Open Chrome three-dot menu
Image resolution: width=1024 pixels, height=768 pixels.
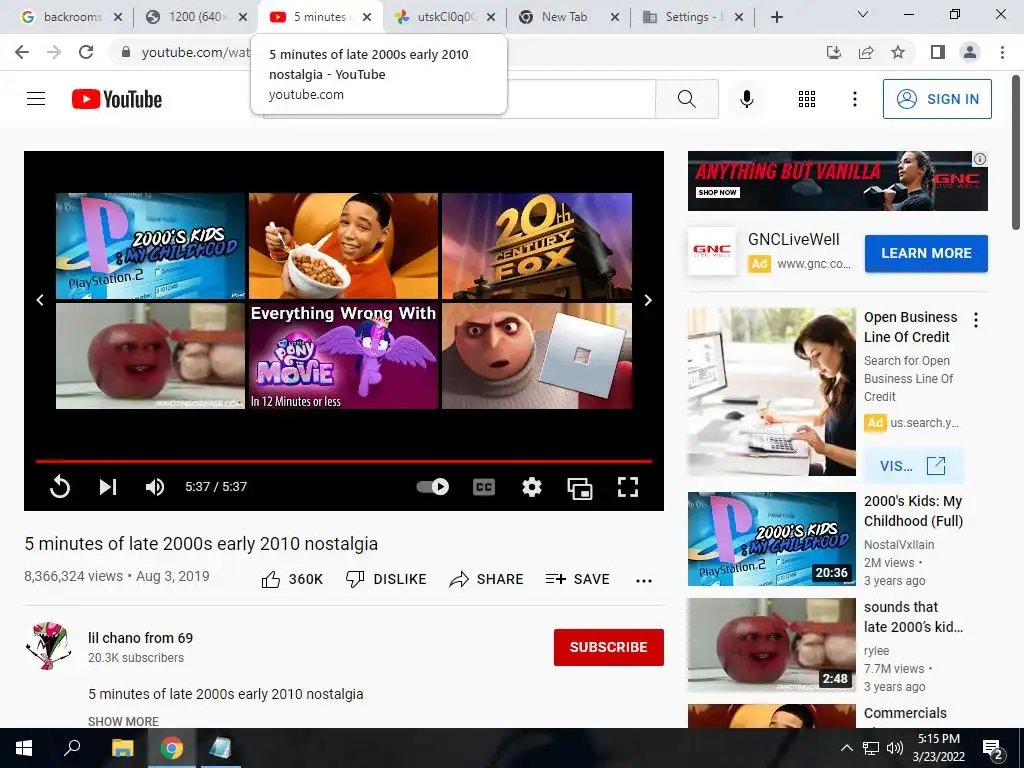click(1002, 52)
